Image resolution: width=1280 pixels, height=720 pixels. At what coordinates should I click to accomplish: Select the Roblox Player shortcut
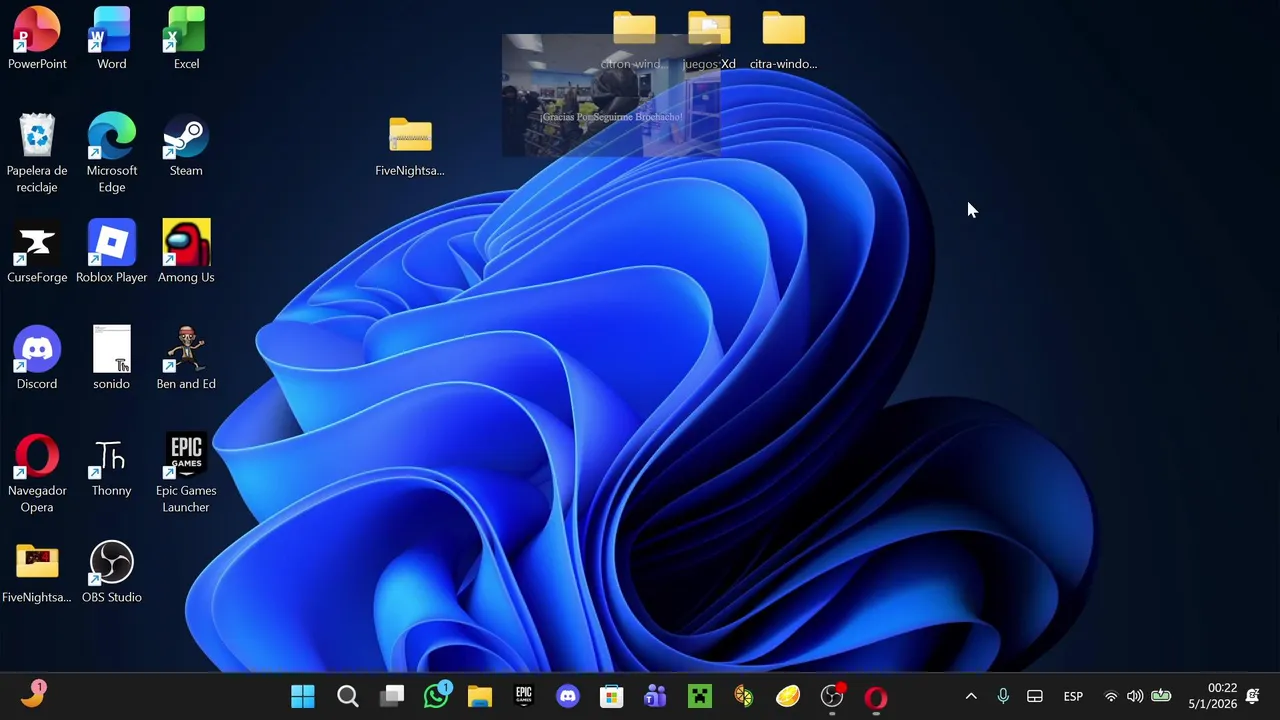(x=111, y=252)
